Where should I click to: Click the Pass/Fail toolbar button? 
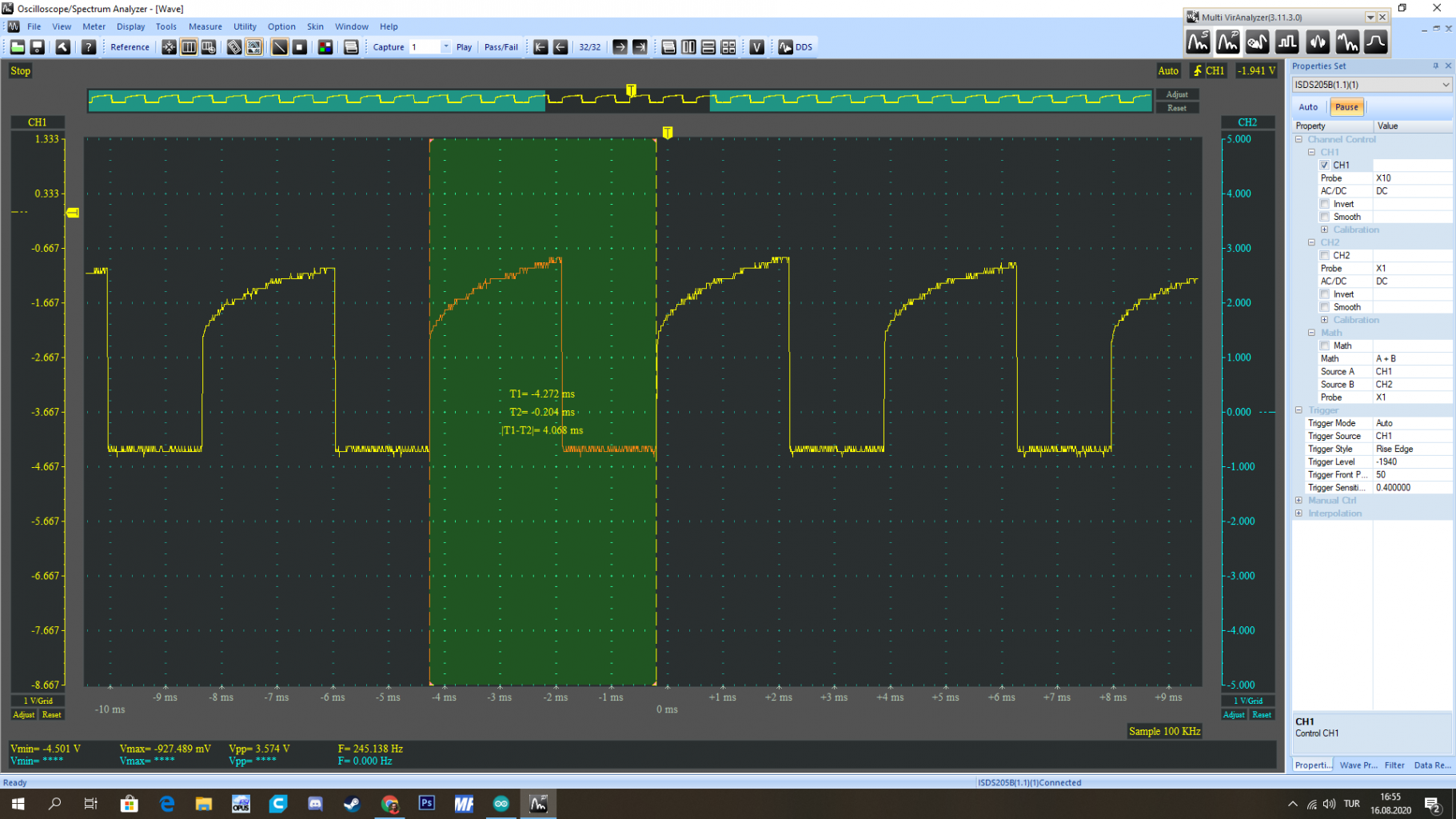pyautogui.click(x=501, y=47)
